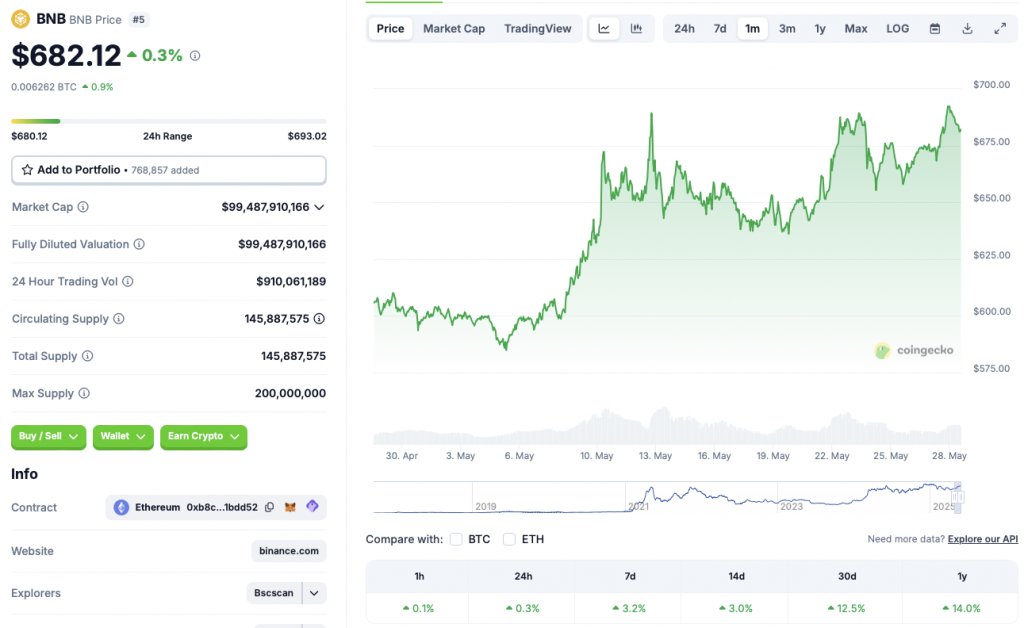
Task: Click Add to Portfolio button
Action: (x=168, y=170)
